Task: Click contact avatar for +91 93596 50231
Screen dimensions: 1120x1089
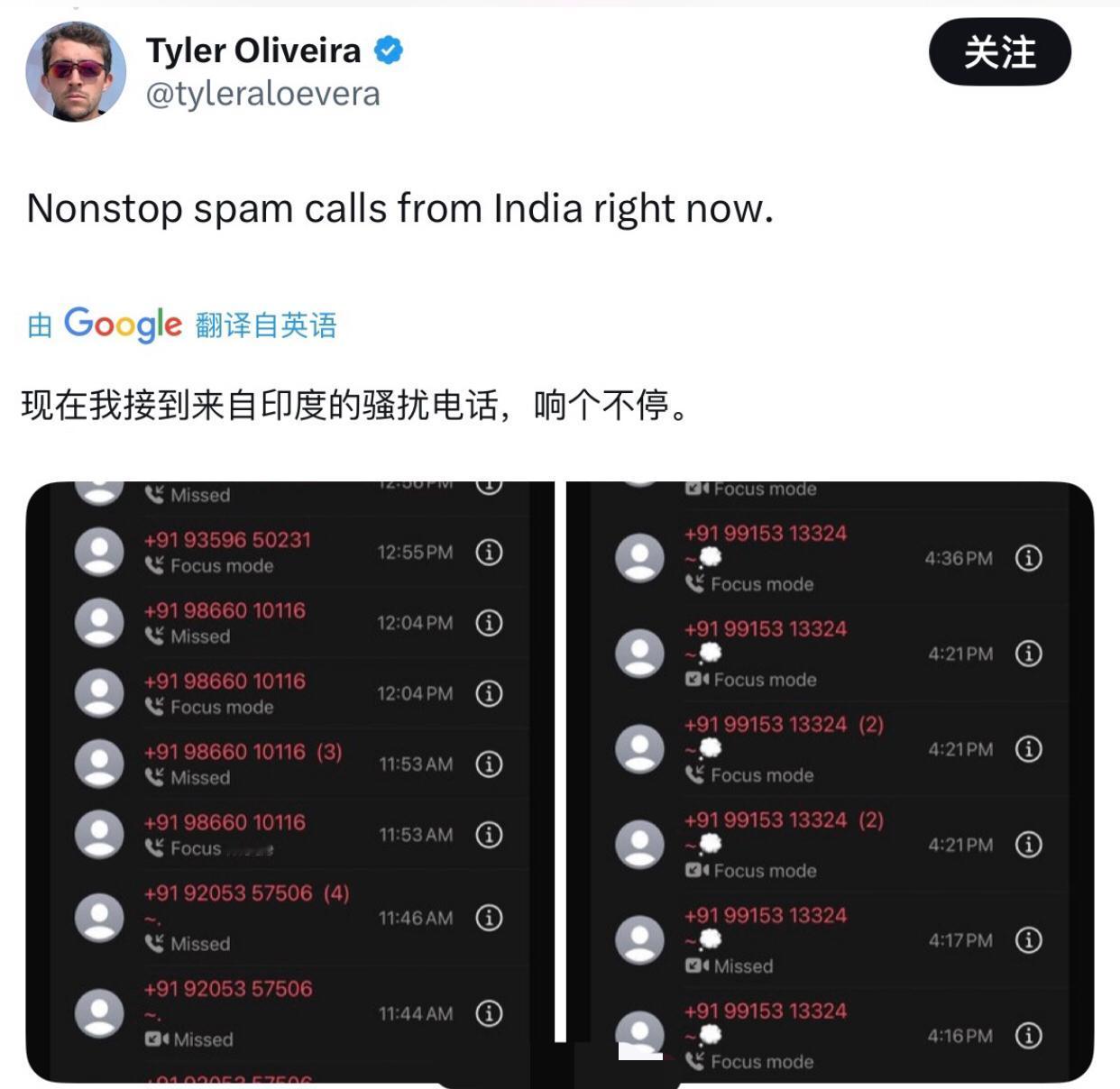Action: 99,552
